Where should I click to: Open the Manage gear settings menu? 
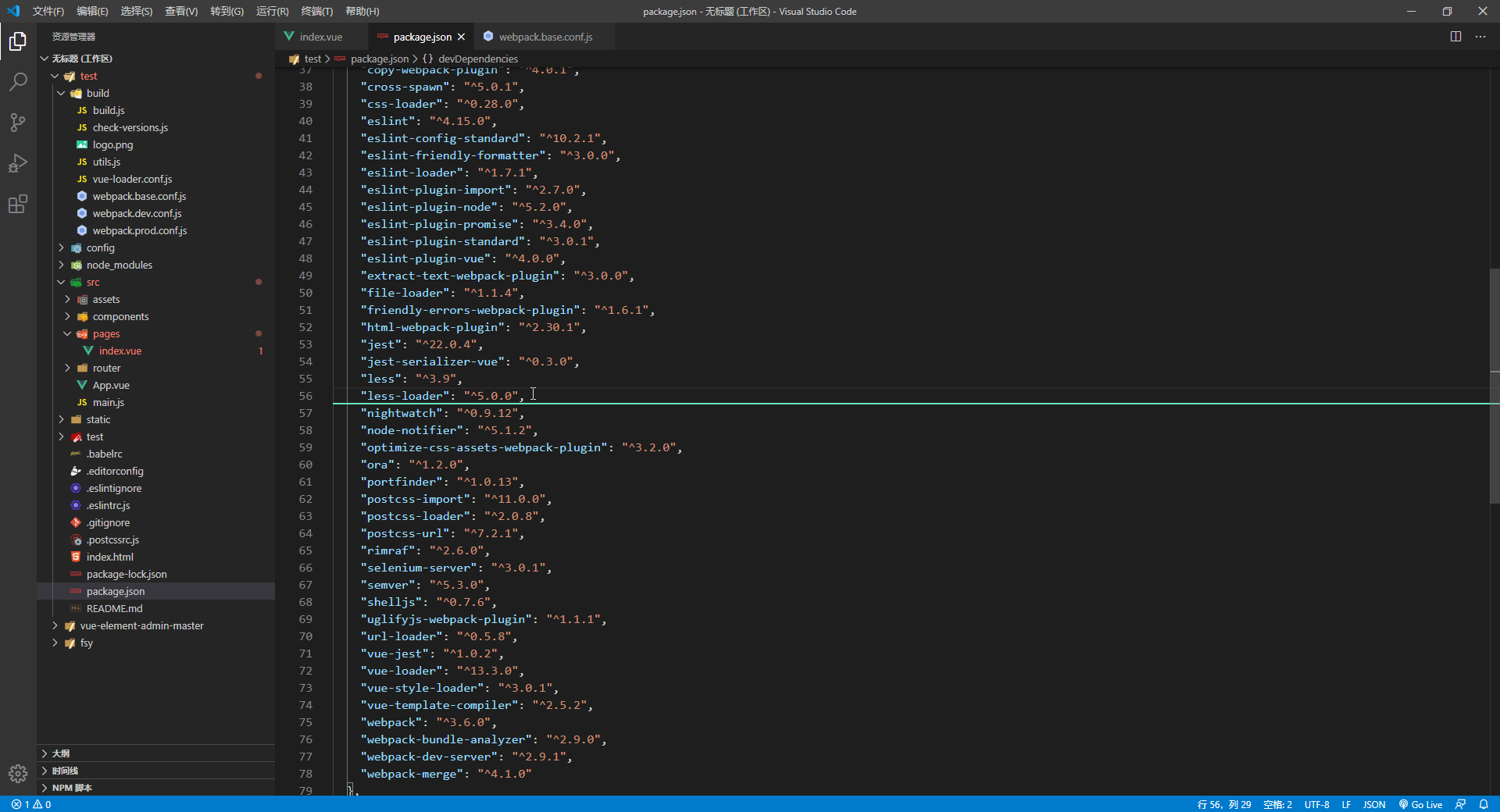18,774
